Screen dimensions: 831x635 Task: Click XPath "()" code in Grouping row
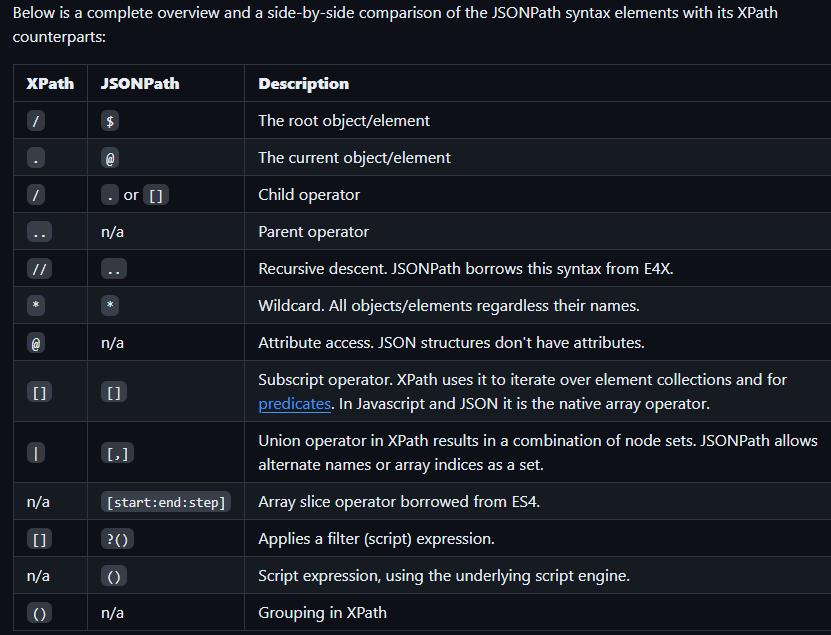coord(40,613)
